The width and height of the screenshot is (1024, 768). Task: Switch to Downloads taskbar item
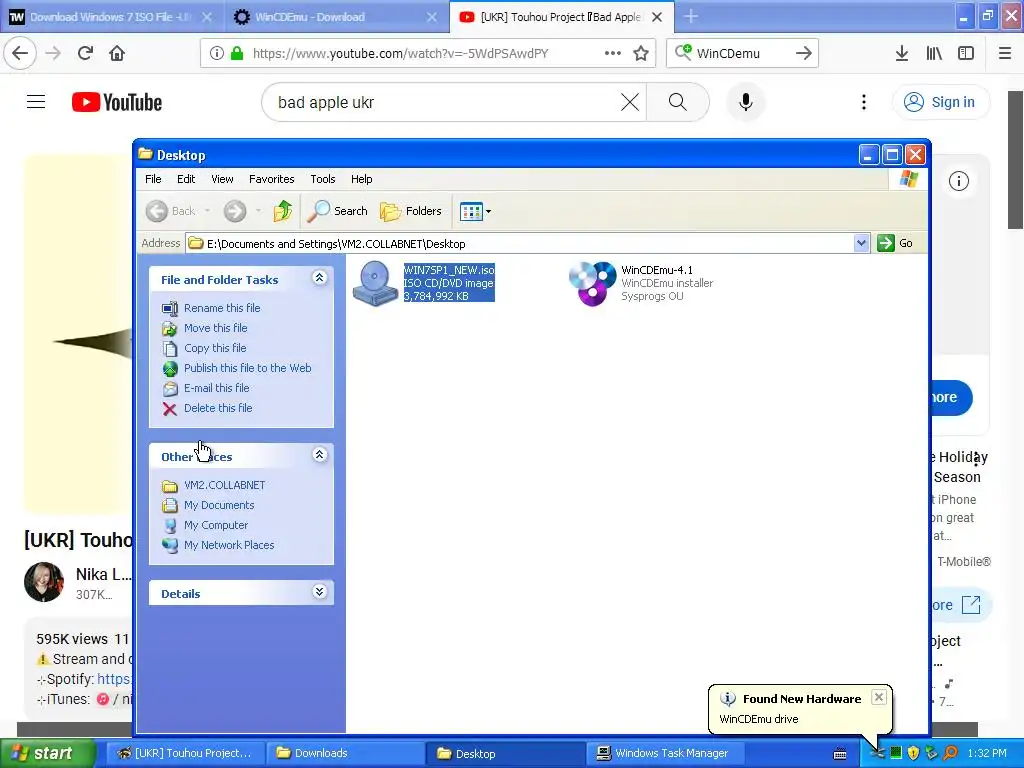coord(346,754)
